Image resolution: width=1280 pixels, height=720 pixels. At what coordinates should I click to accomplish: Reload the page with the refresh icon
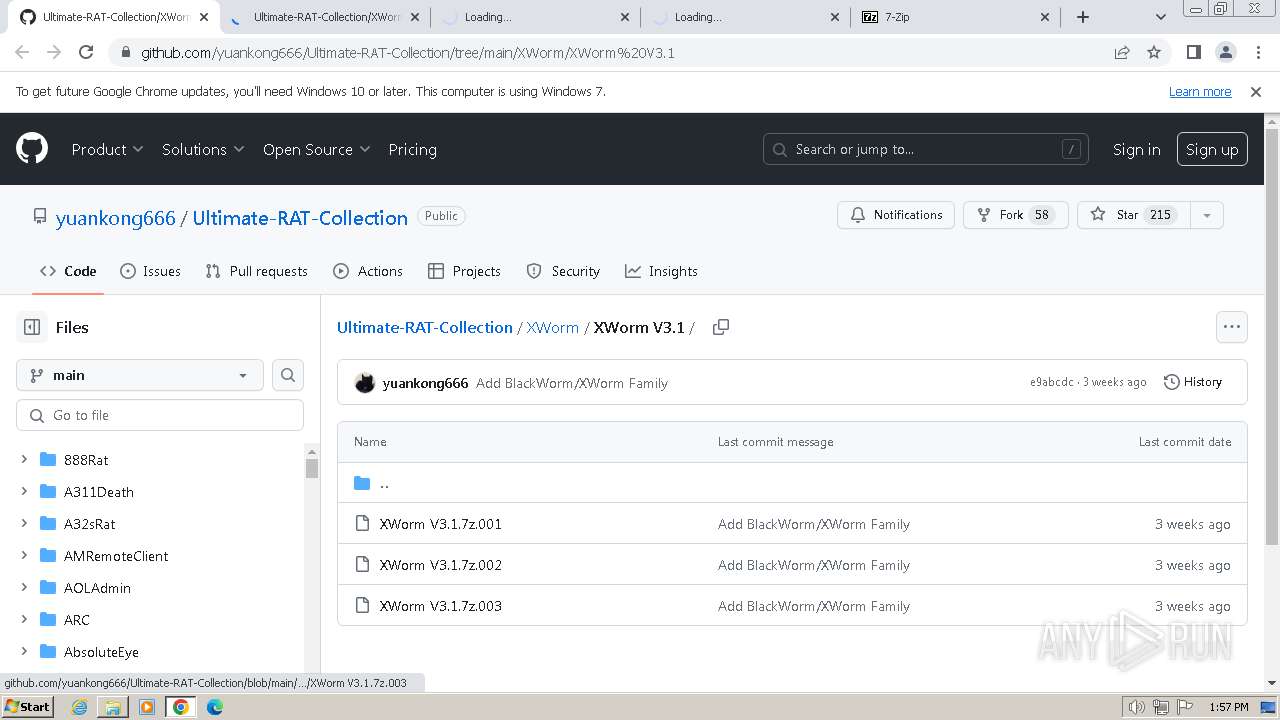(x=86, y=52)
